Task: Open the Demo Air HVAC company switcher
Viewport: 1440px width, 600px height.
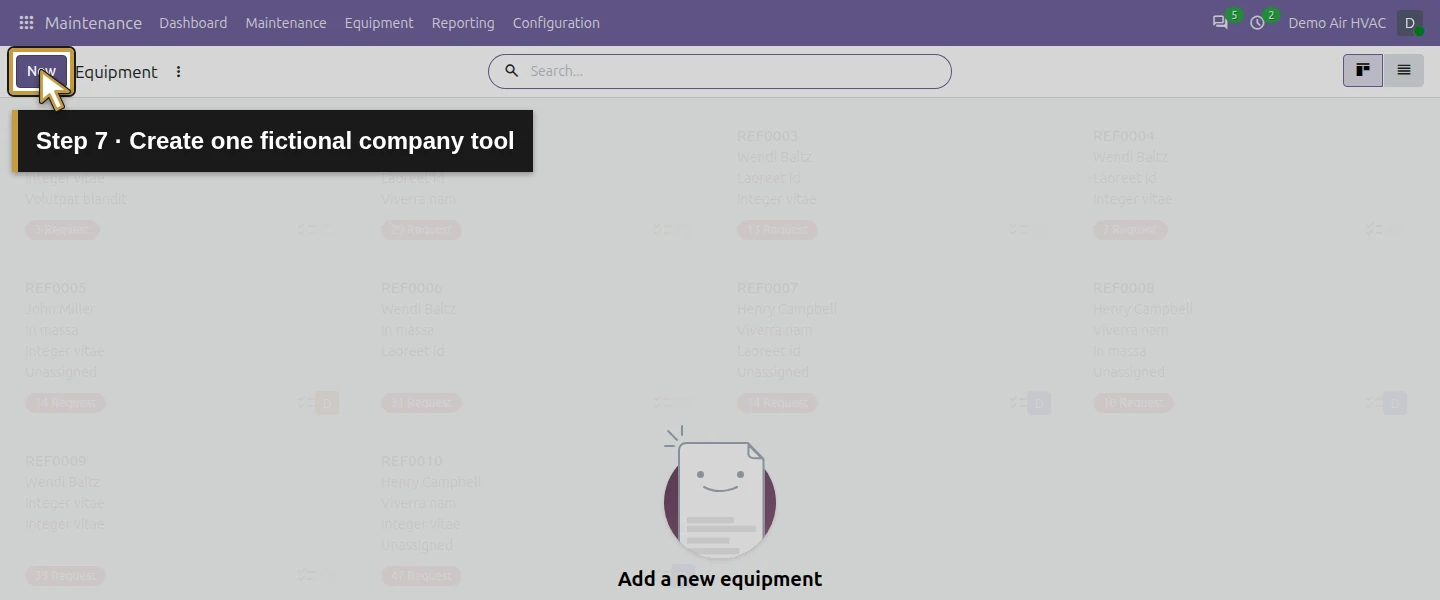Action: [1337, 23]
